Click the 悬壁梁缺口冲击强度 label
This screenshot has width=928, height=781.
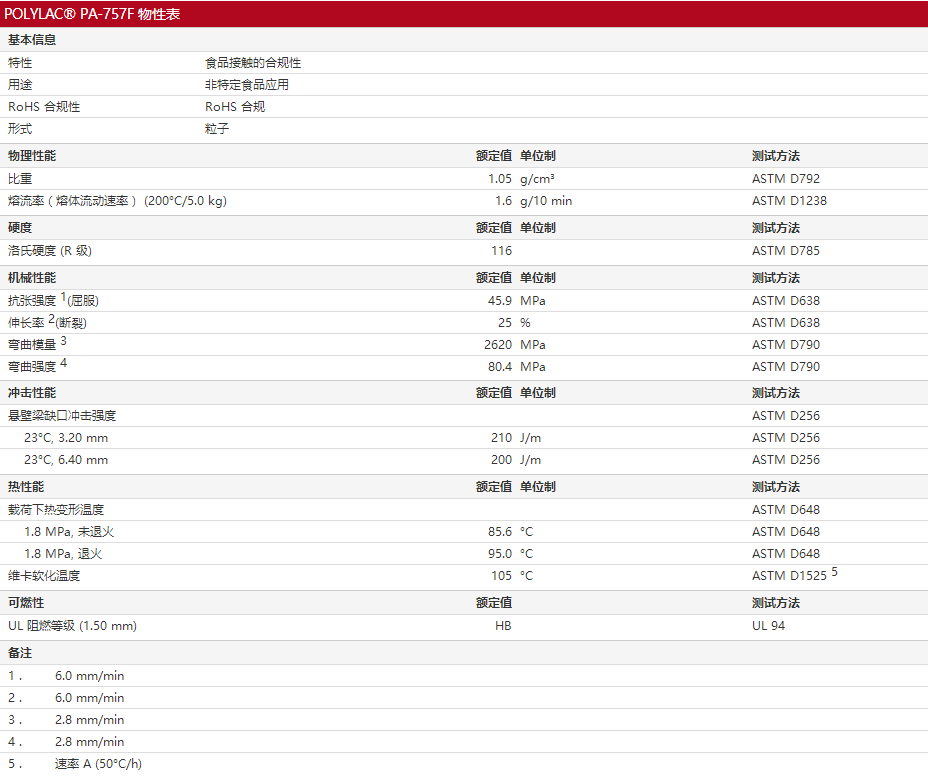(x=62, y=416)
